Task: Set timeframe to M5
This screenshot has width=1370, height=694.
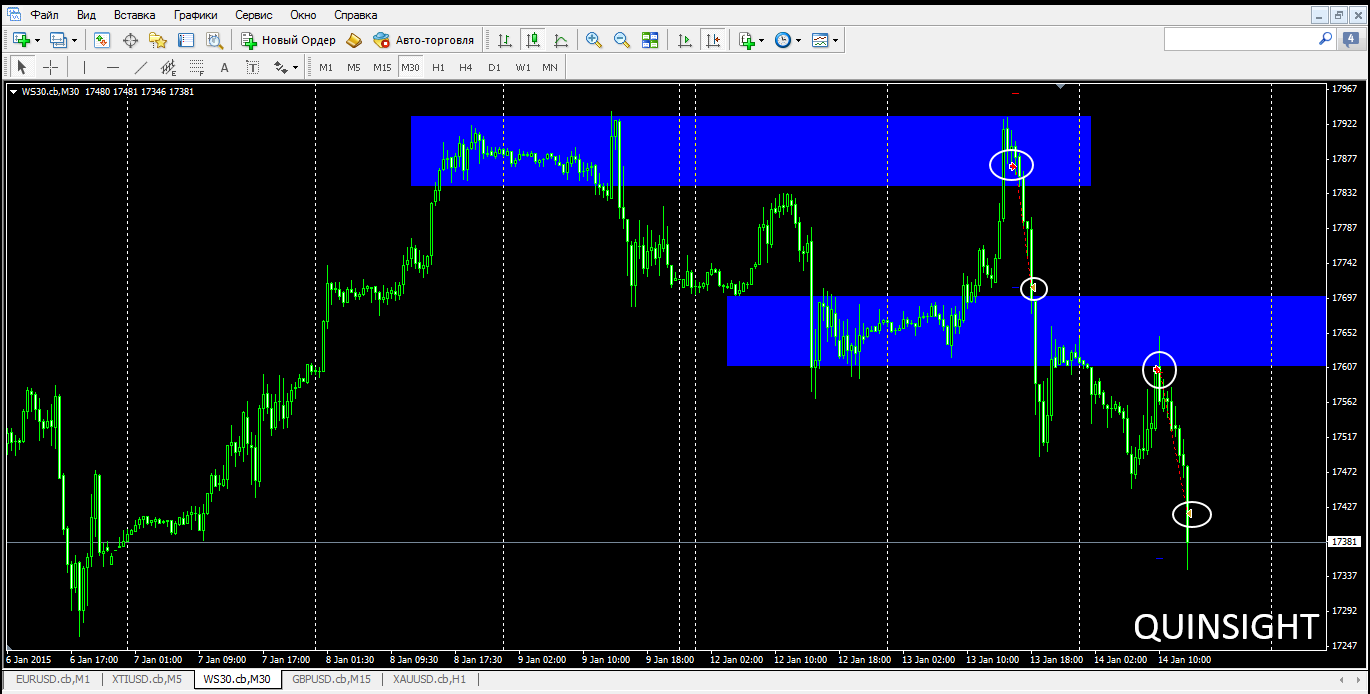Action: (x=354, y=67)
